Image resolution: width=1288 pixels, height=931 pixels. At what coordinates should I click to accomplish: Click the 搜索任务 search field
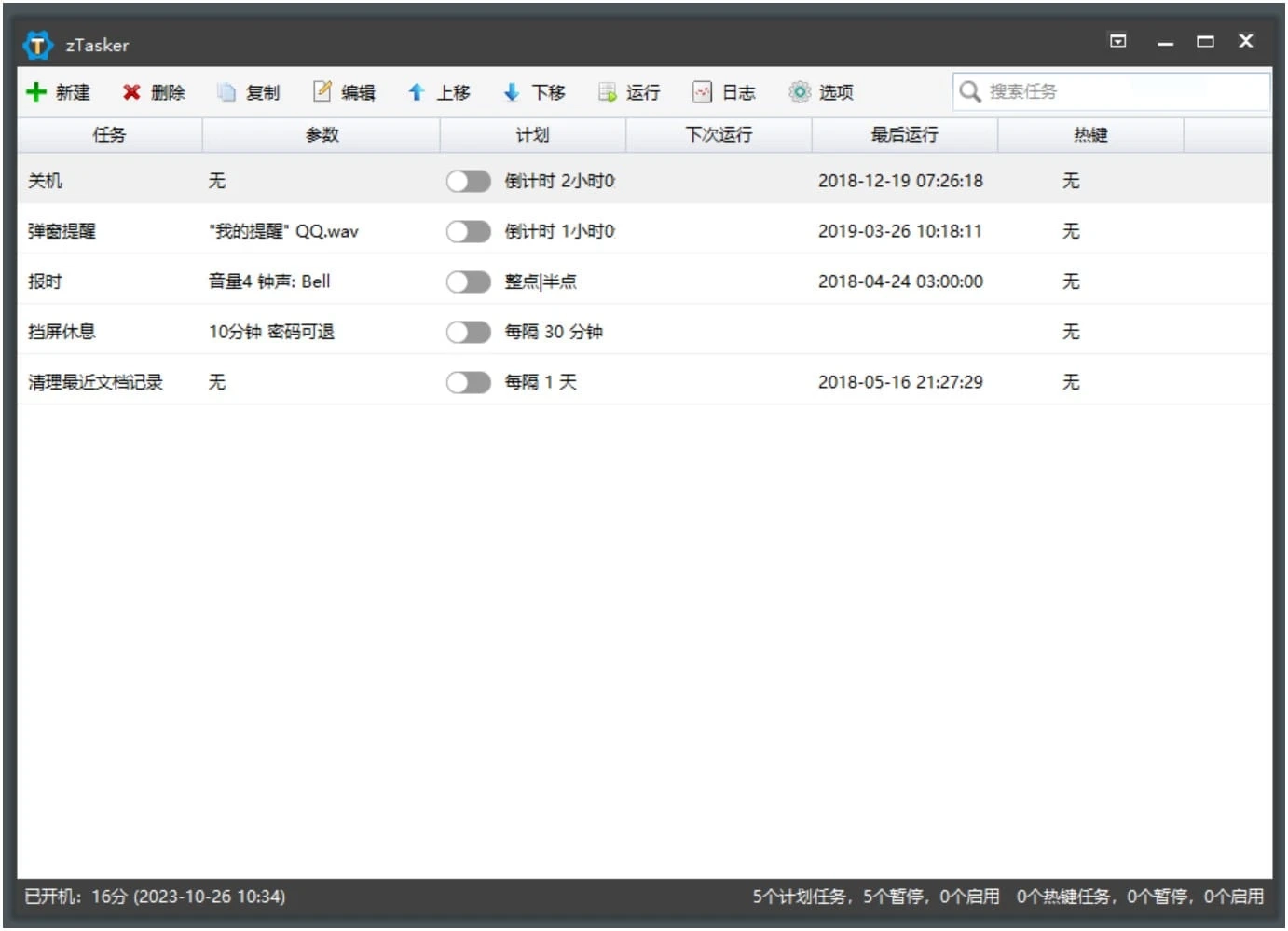pos(1118,92)
